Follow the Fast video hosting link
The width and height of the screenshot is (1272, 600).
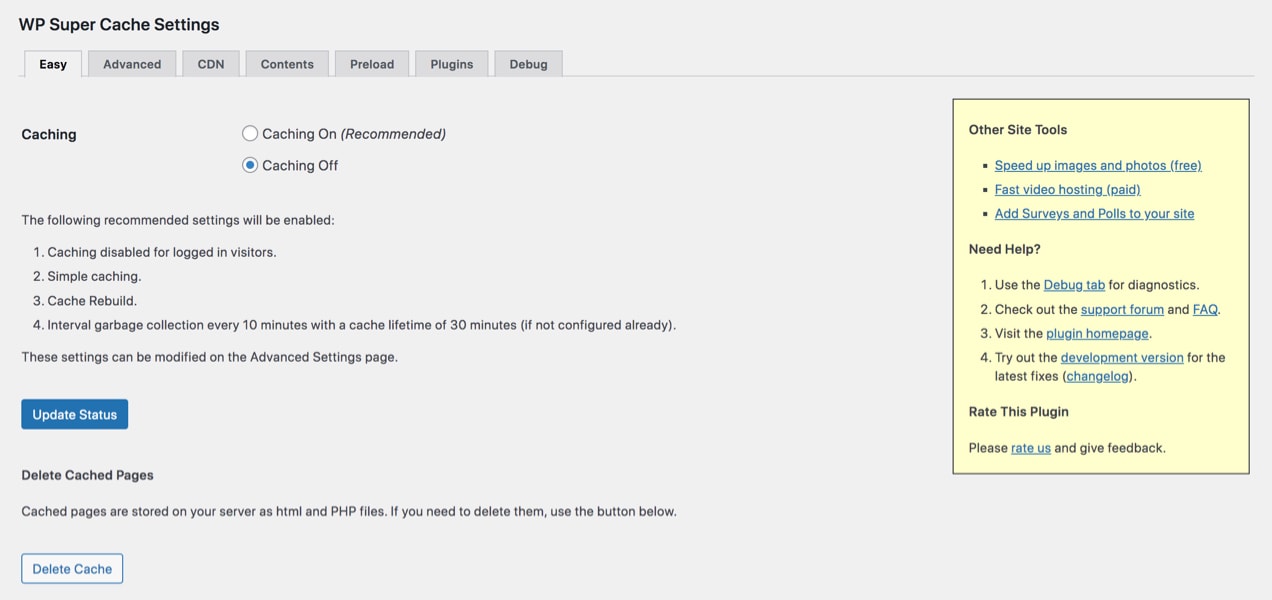tap(1067, 189)
